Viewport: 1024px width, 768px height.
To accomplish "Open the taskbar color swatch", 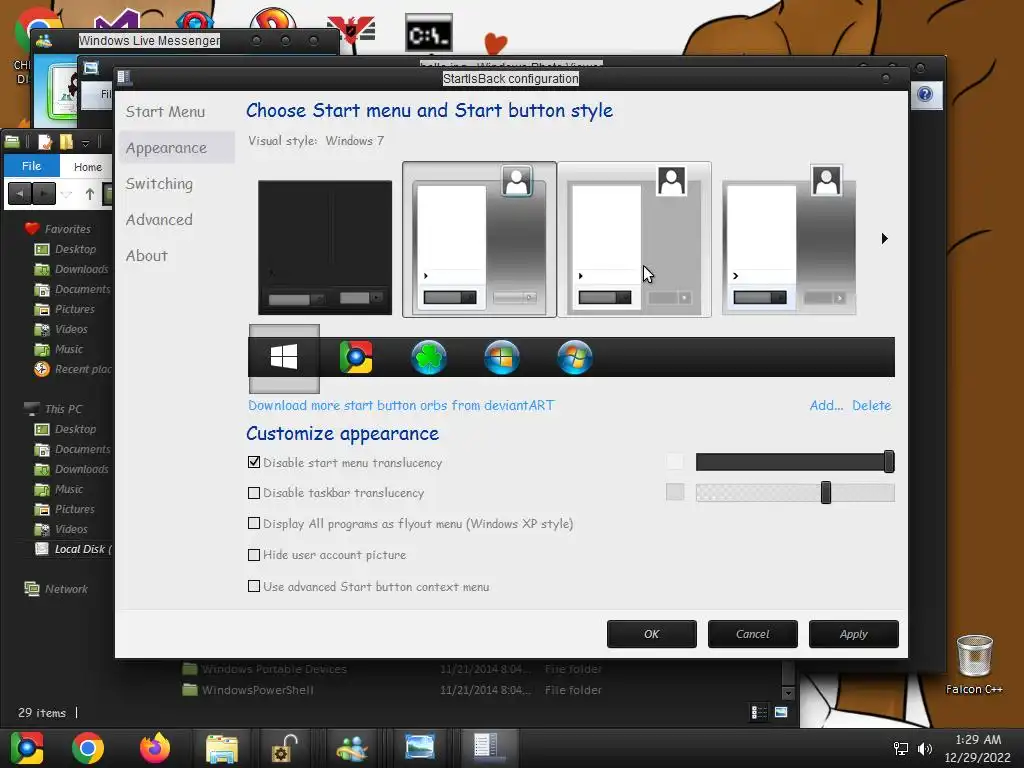I will 675,492.
